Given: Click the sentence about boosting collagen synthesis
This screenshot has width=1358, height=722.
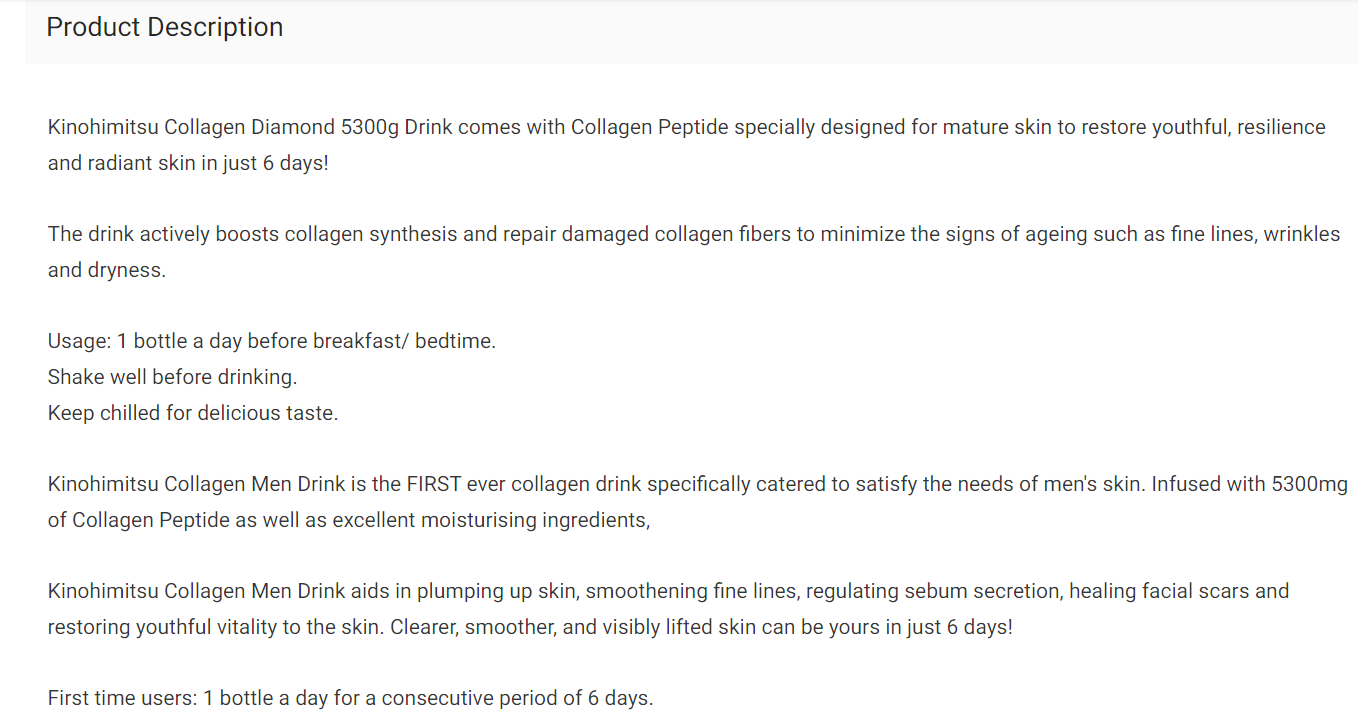Looking at the screenshot, I should pos(694,234).
